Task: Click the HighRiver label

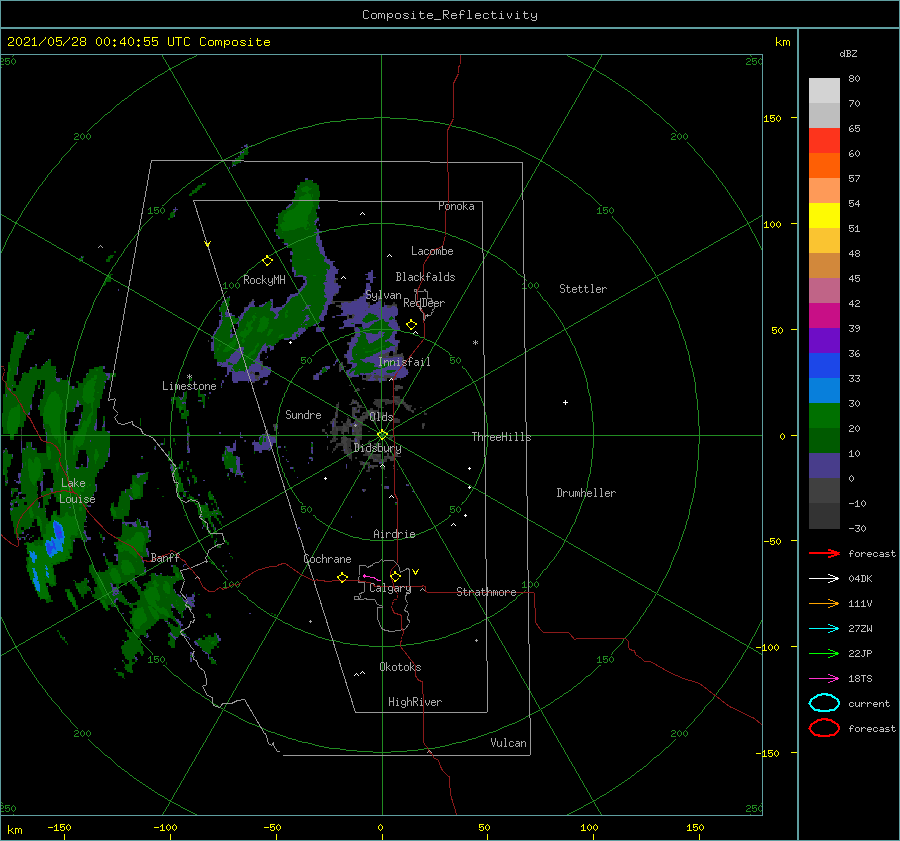Action: 414,702
